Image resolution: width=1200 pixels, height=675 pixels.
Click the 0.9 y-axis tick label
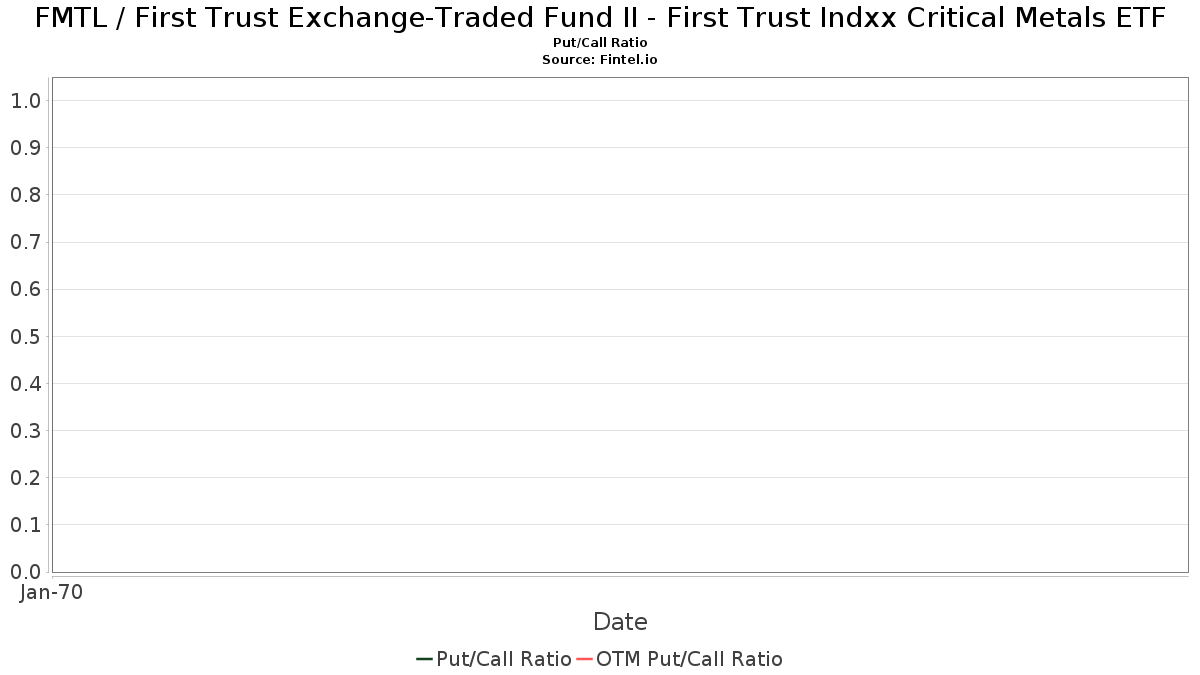coord(25,148)
